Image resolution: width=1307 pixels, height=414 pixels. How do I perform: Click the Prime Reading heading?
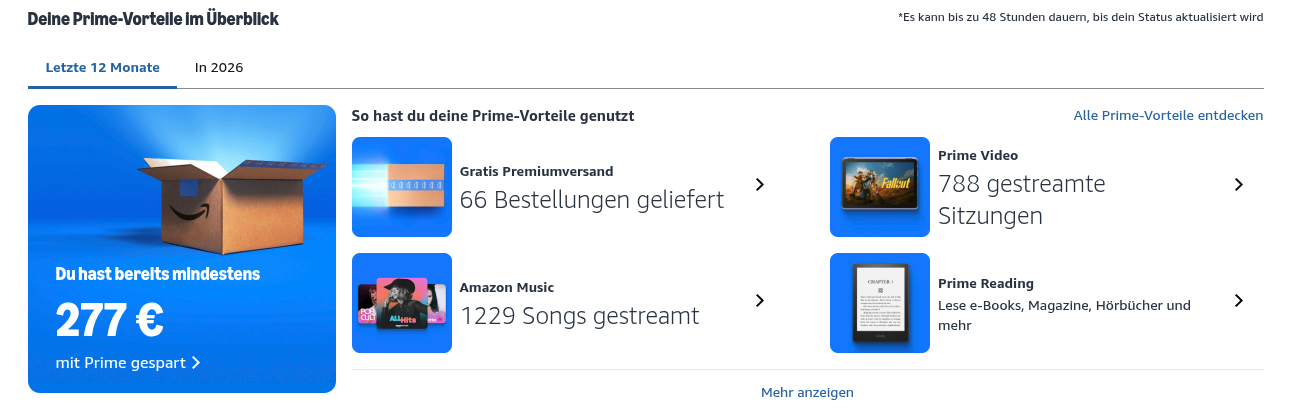(x=986, y=283)
